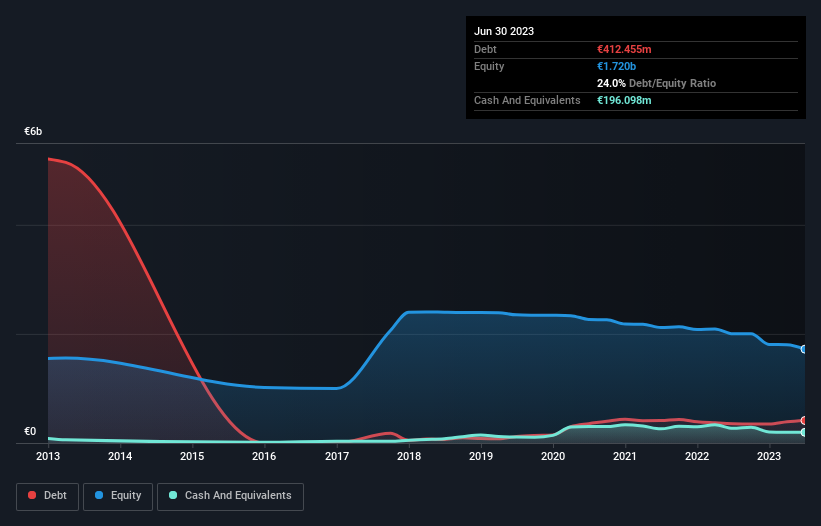The image size is (821, 526).
Task: Toggle the Equity series legend button
Action: (x=118, y=496)
